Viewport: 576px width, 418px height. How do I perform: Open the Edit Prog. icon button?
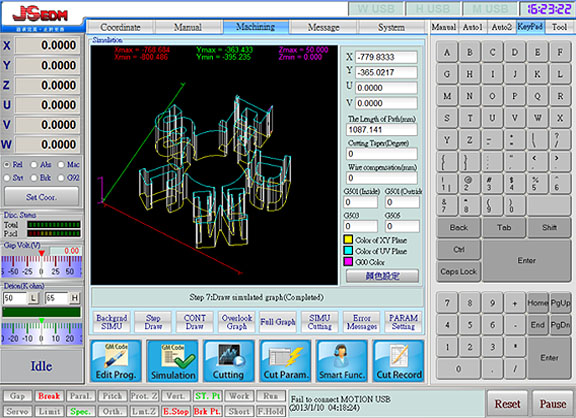[116, 361]
